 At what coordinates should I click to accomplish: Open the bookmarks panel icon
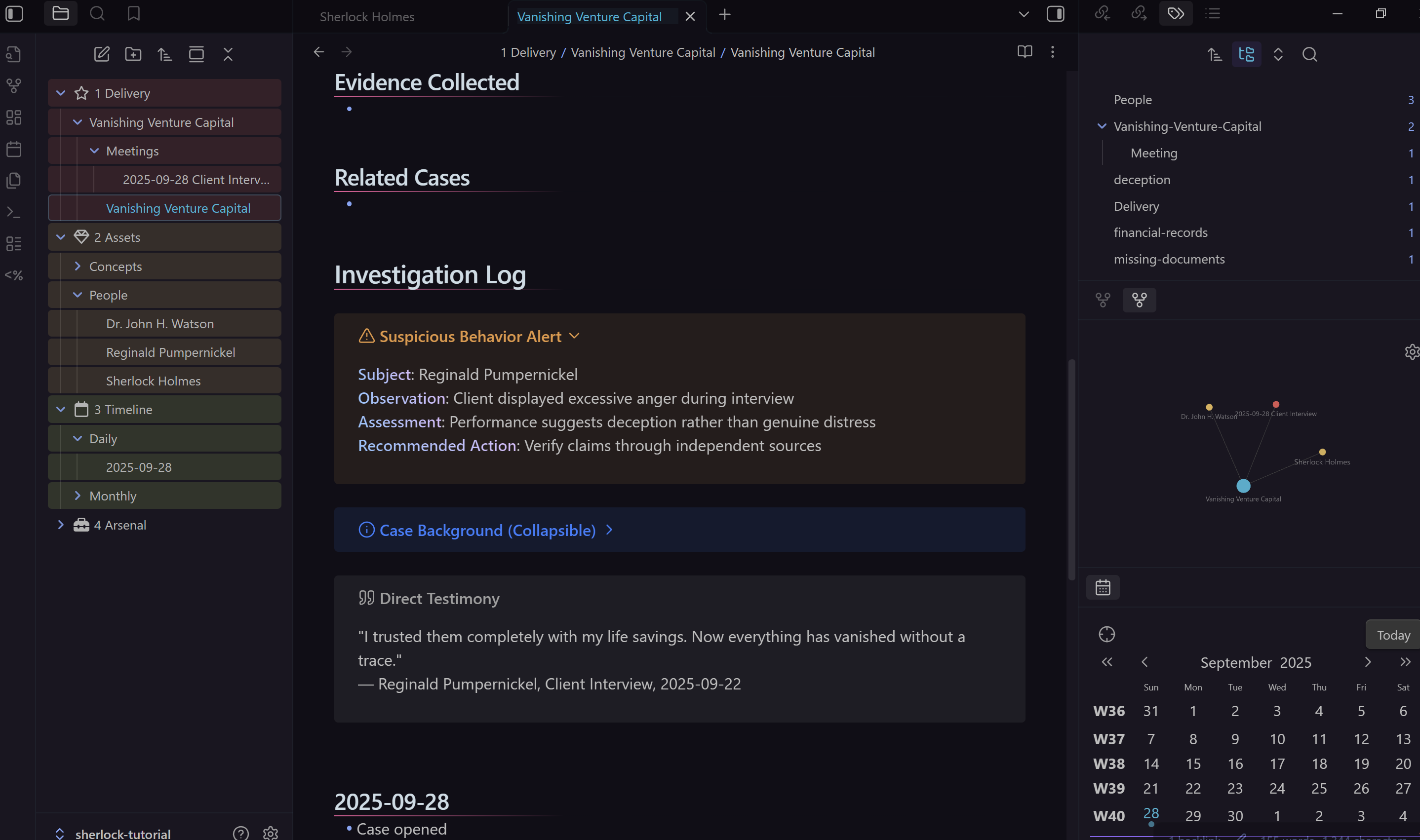tap(134, 14)
